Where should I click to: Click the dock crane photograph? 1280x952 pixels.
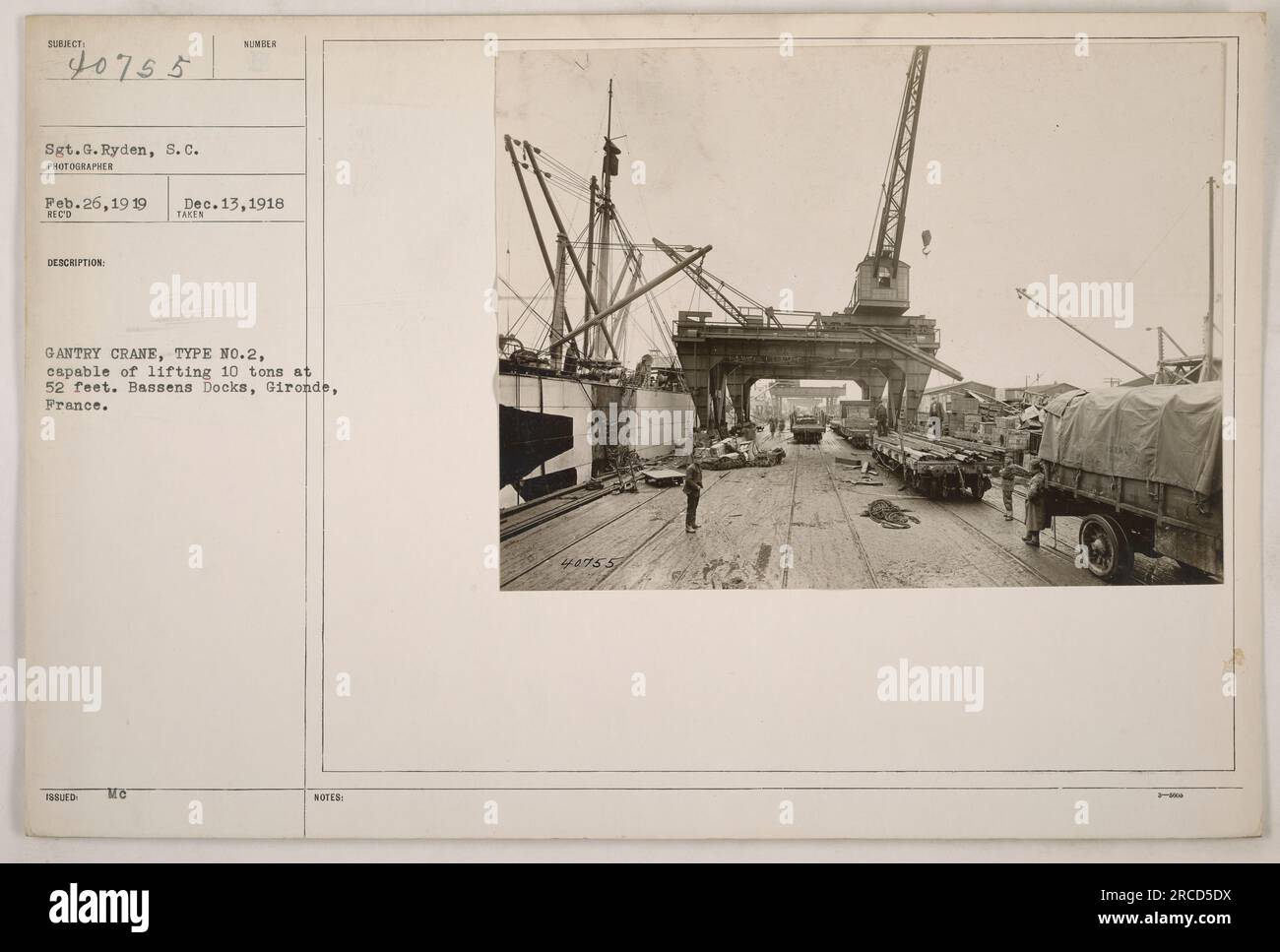860,317
